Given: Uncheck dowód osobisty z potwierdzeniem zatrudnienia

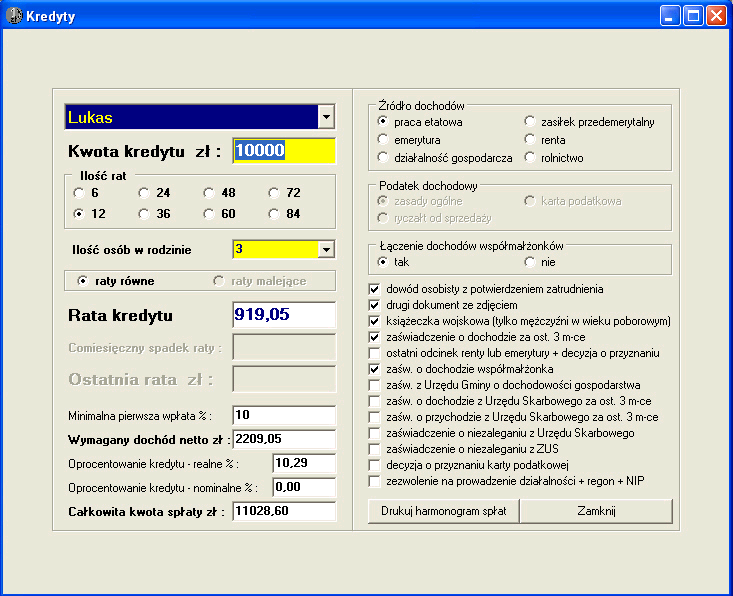Looking at the screenshot, I should click(x=375, y=289).
